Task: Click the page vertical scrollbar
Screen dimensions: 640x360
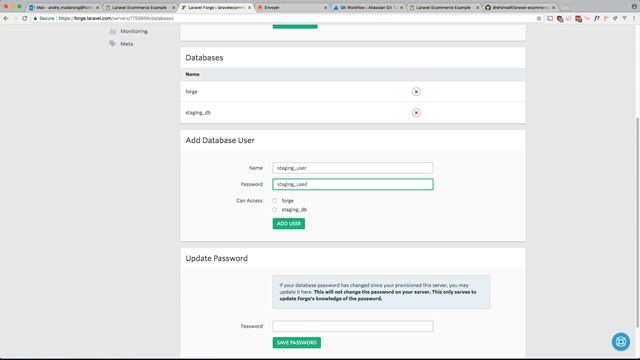Action: click(637, 222)
